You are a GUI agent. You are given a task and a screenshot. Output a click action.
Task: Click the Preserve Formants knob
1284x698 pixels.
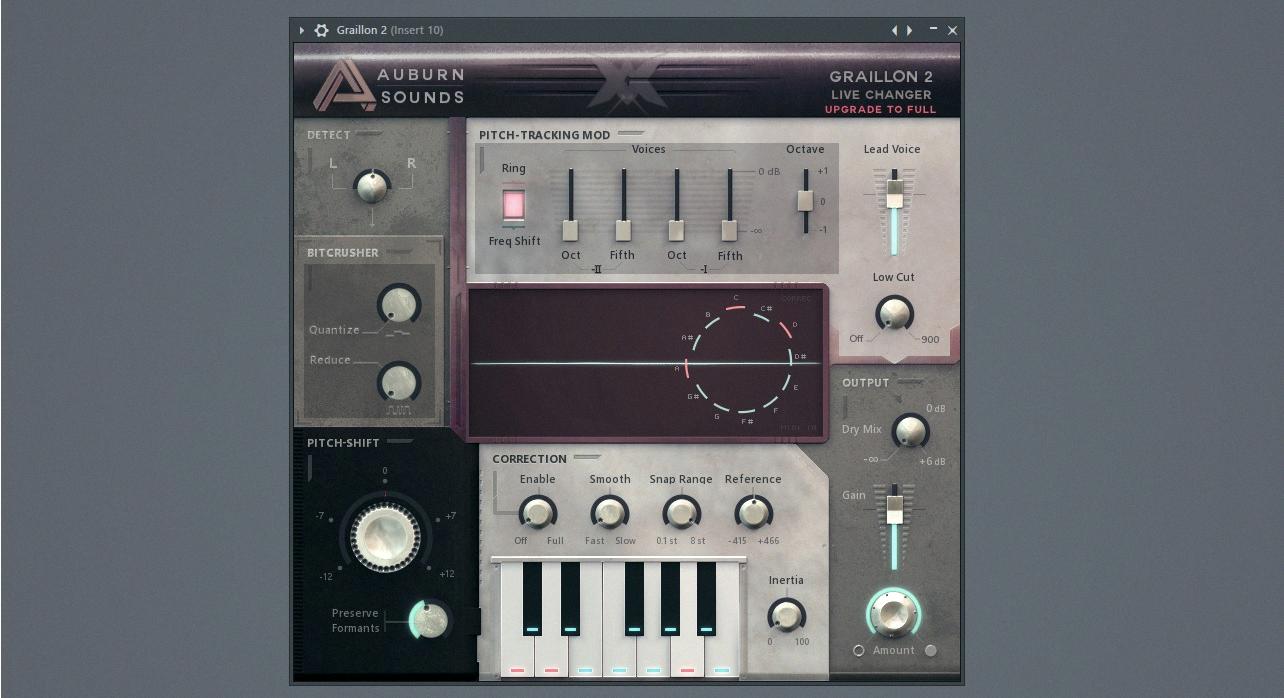click(430, 620)
